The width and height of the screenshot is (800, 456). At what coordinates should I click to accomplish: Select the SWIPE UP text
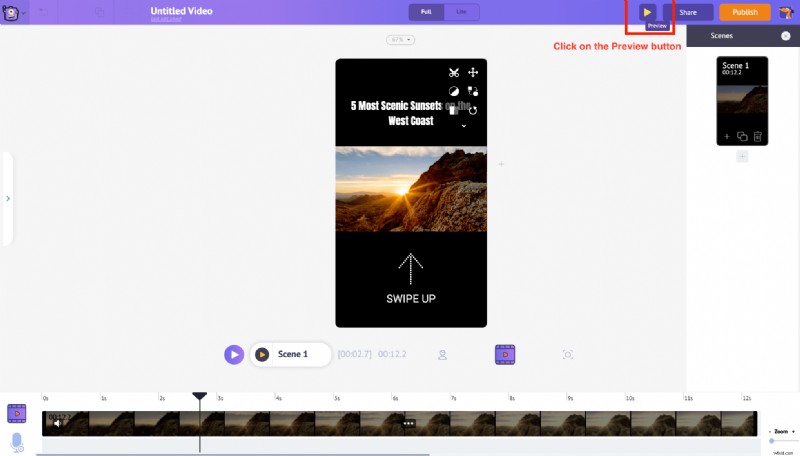click(411, 299)
